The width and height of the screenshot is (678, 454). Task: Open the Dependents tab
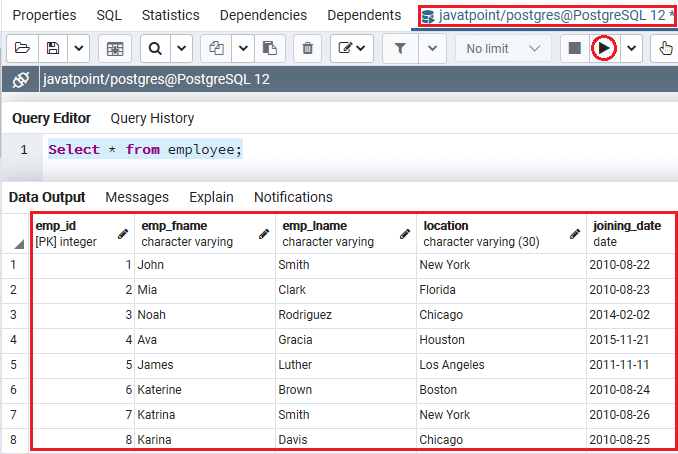click(364, 15)
